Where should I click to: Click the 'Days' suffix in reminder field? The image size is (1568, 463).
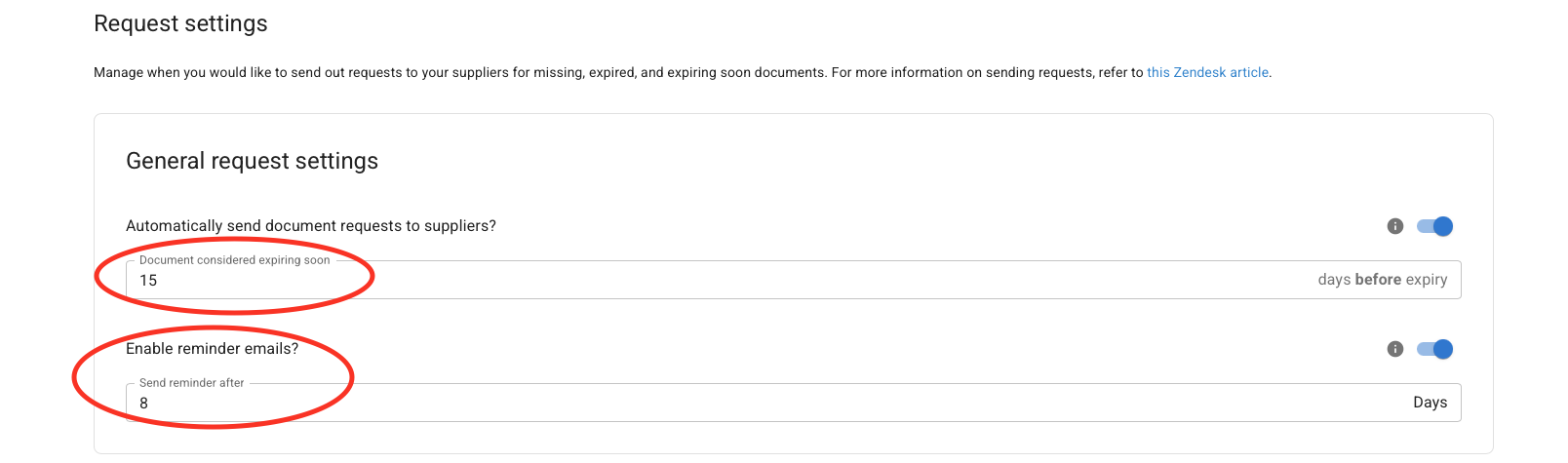tap(1430, 403)
